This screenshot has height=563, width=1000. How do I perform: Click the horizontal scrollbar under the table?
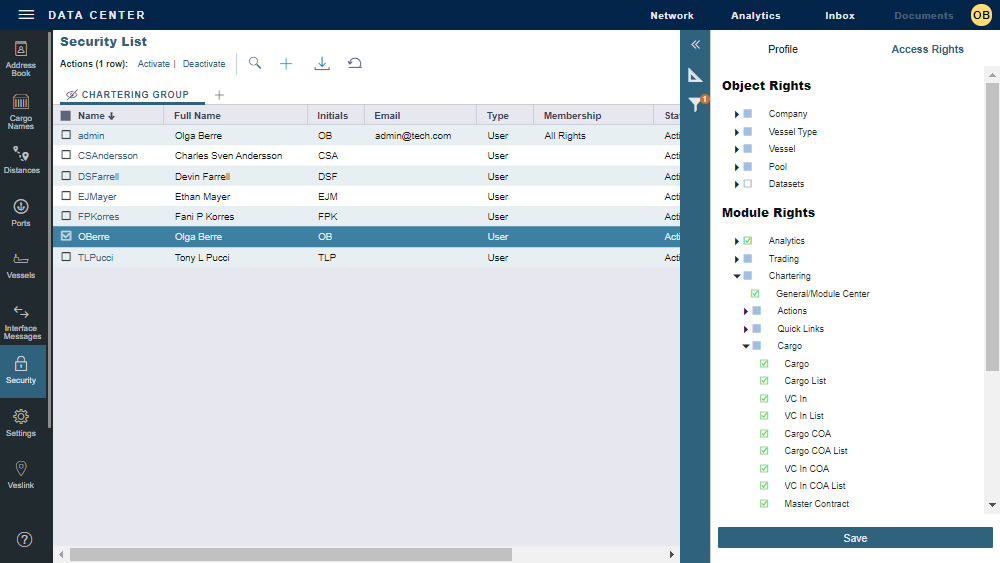click(x=290, y=554)
